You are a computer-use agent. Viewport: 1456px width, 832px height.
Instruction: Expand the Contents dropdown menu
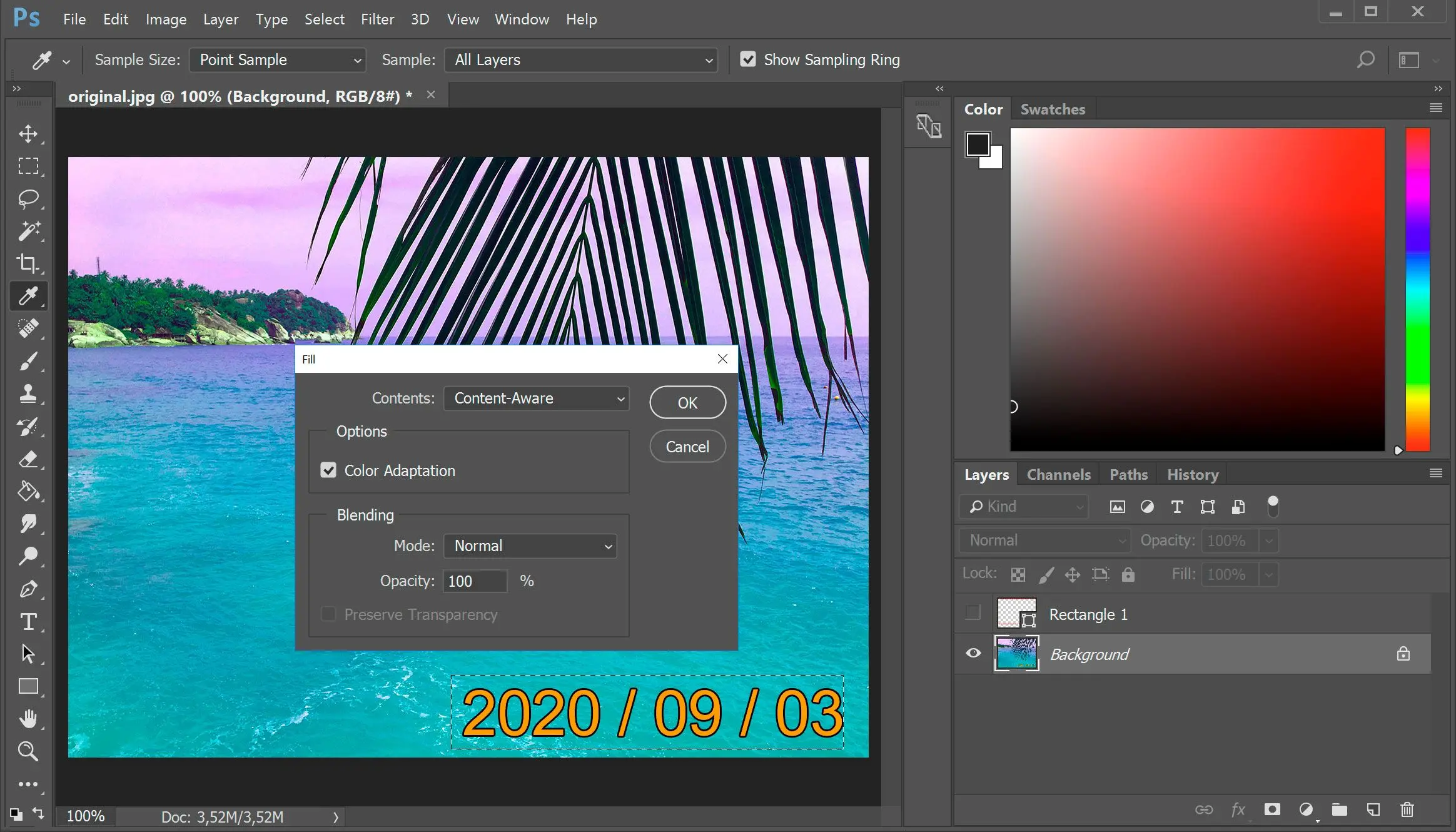[620, 397]
